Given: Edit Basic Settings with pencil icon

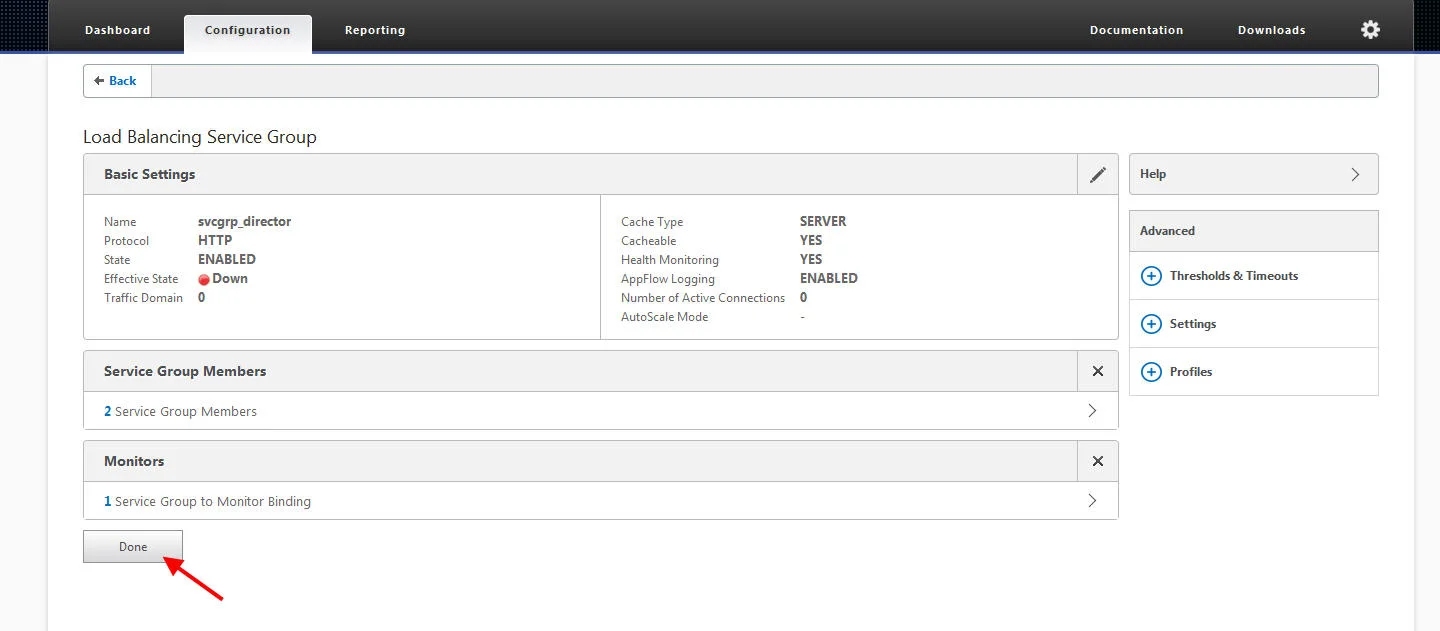Looking at the screenshot, I should [1098, 174].
